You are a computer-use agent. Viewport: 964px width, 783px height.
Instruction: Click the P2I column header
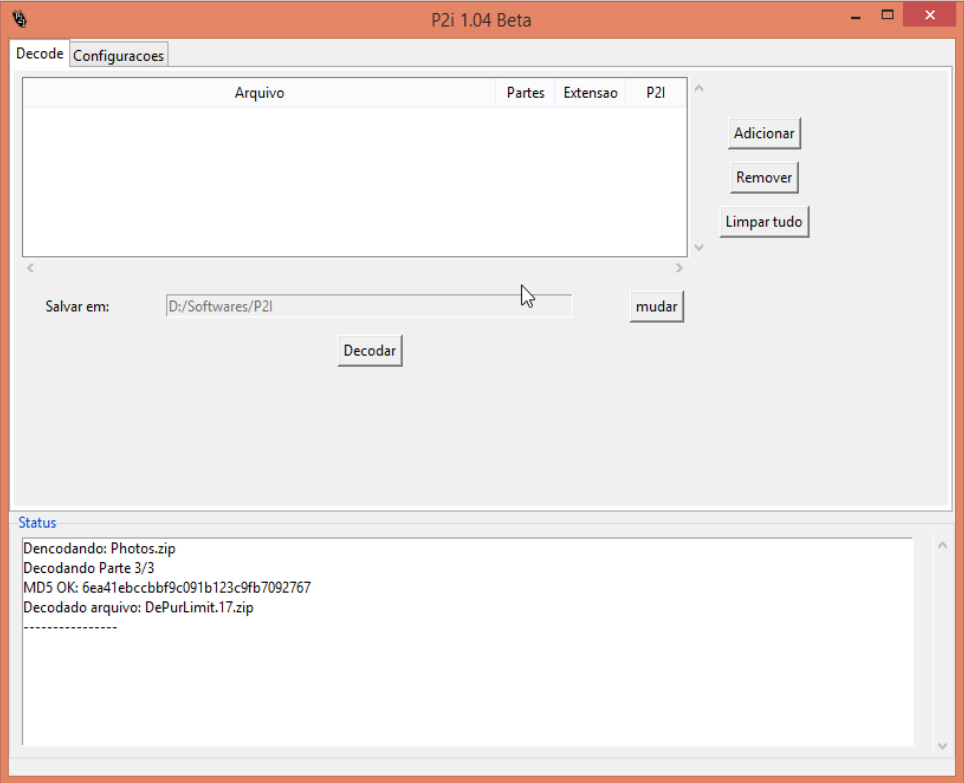coord(655,93)
